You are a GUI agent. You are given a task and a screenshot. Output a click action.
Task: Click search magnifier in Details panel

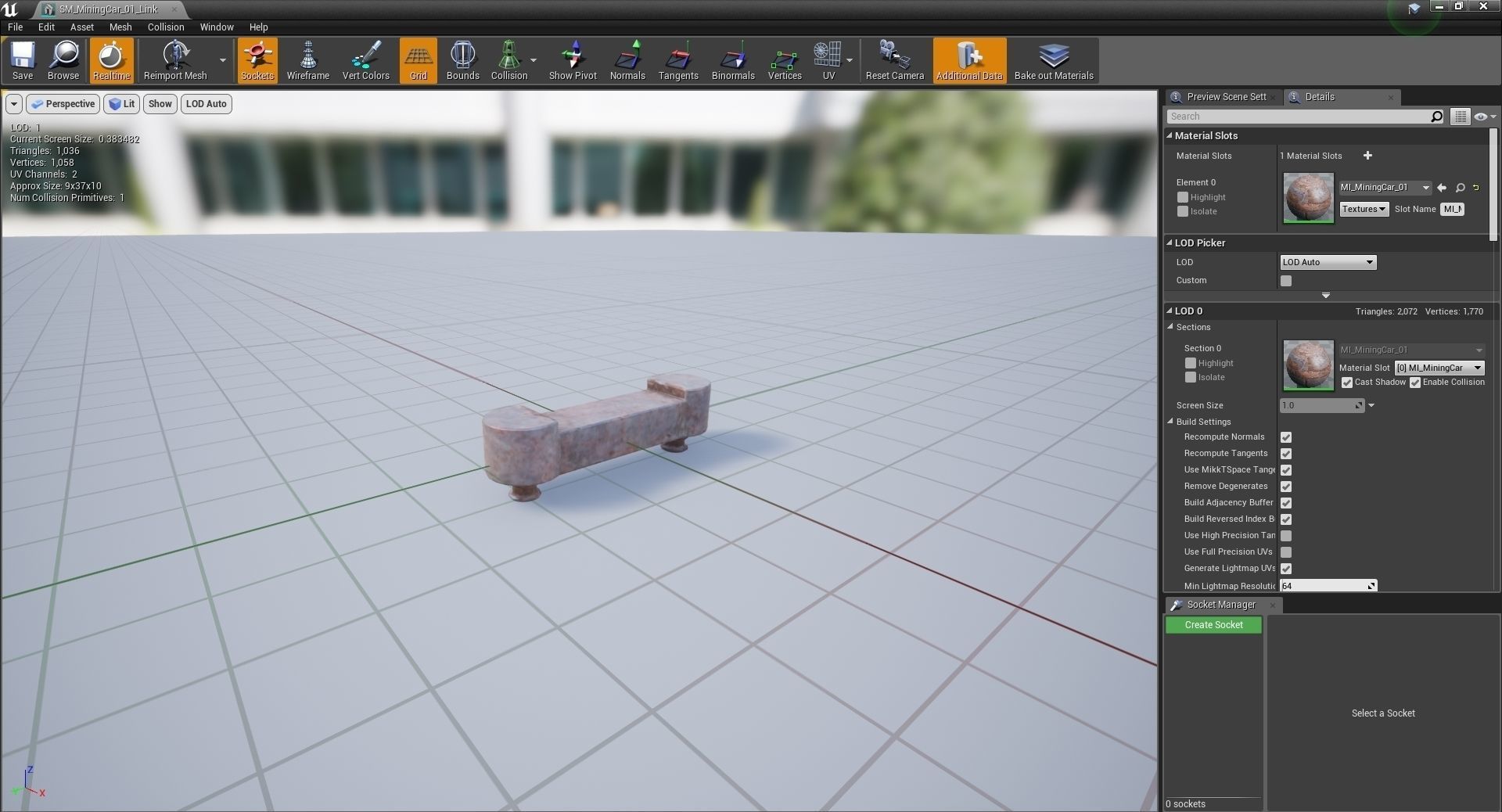1436,117
